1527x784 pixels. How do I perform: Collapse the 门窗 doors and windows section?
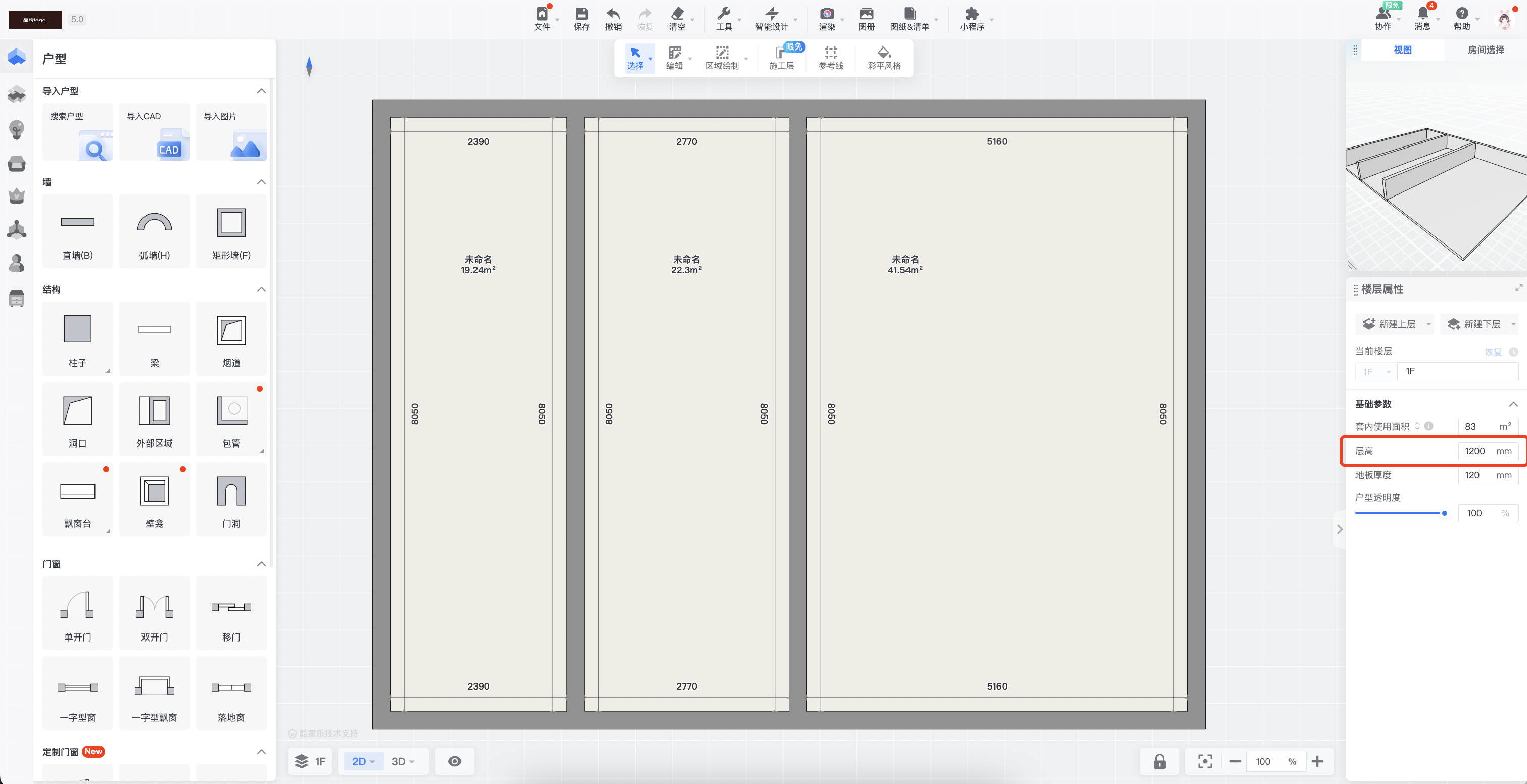261,564
